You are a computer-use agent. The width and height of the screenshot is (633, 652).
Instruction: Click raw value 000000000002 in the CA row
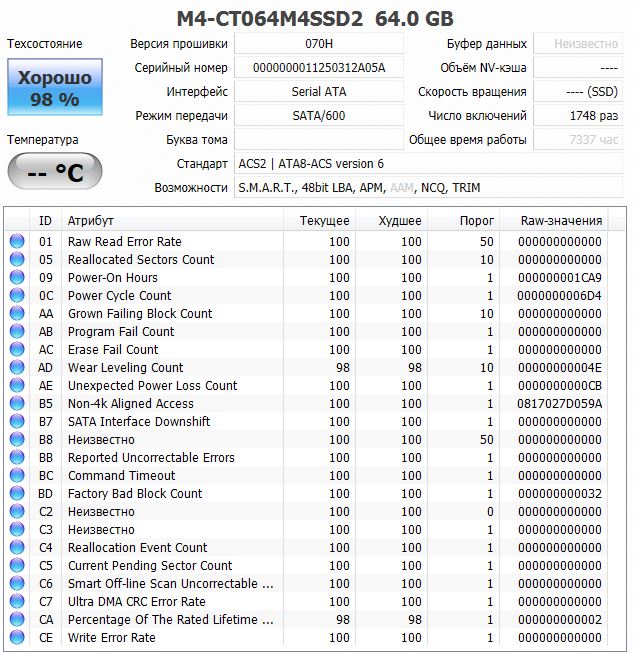[x=560, y=620]
